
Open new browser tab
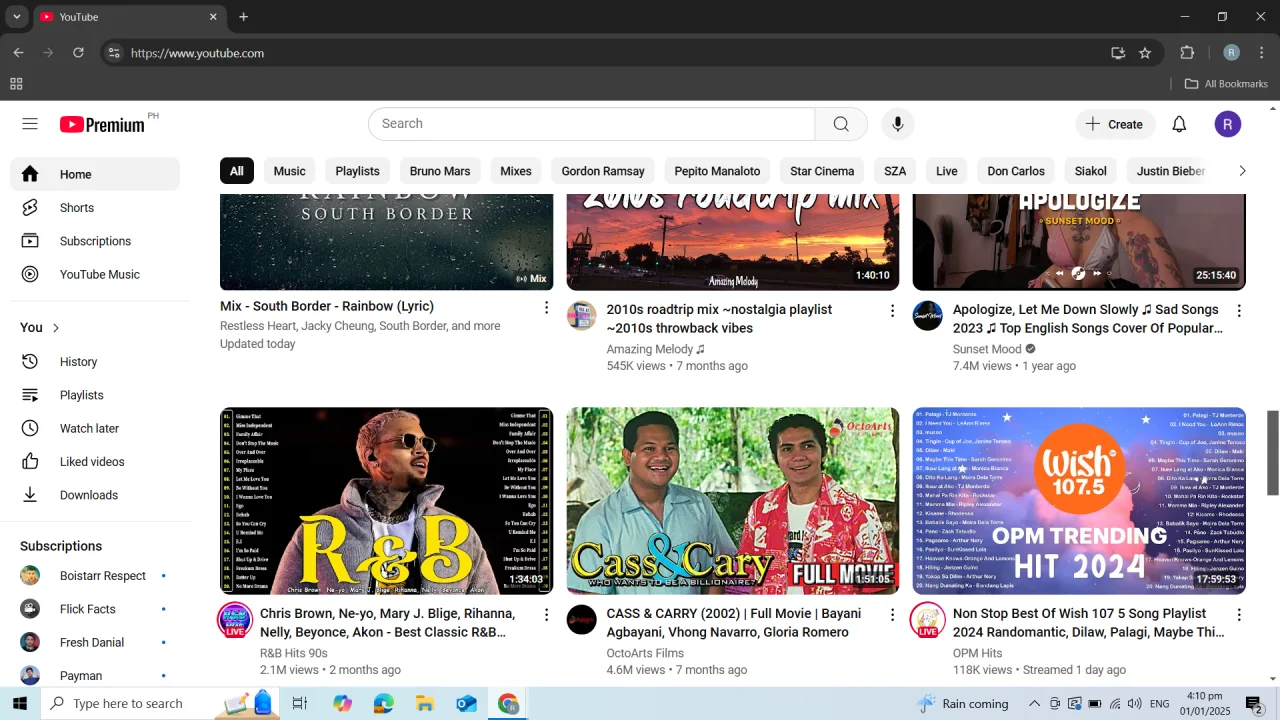tap(243, 17)
